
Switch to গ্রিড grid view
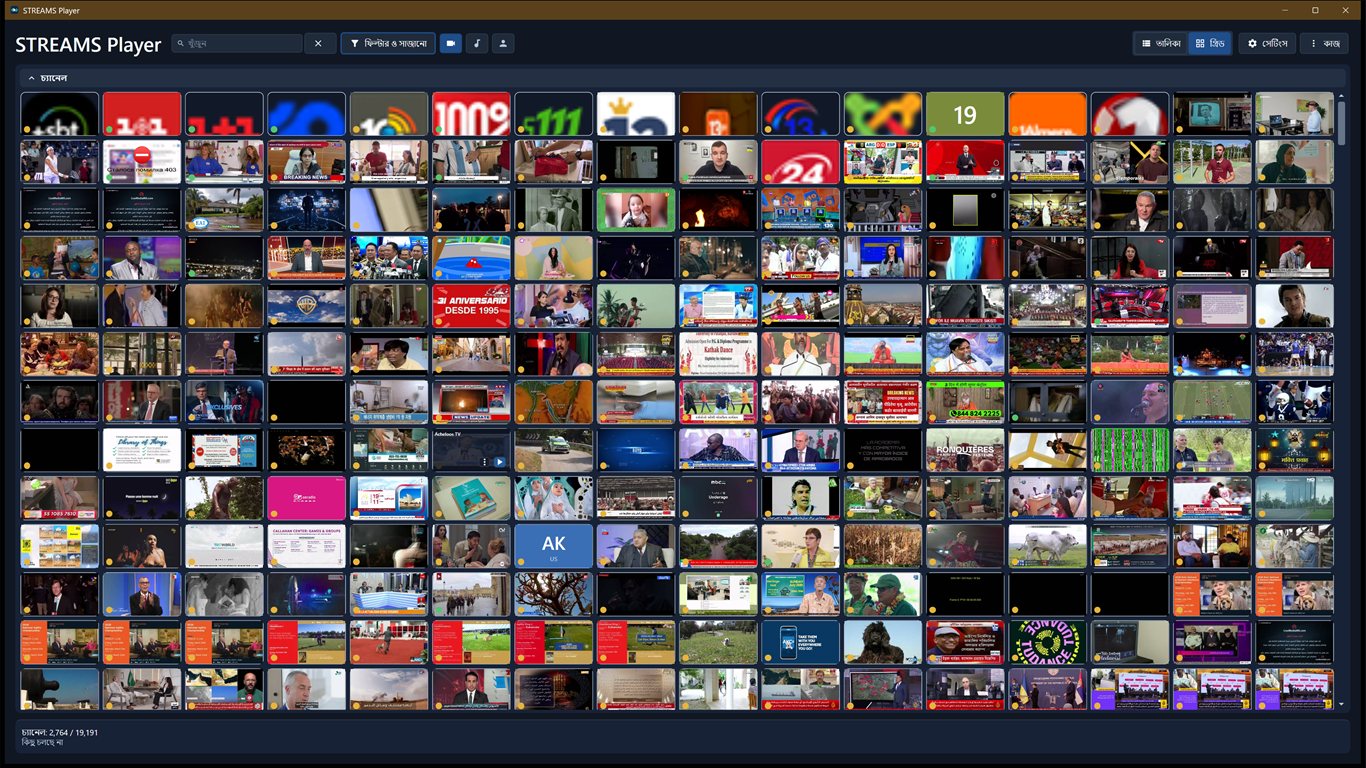pos(1210,43)
